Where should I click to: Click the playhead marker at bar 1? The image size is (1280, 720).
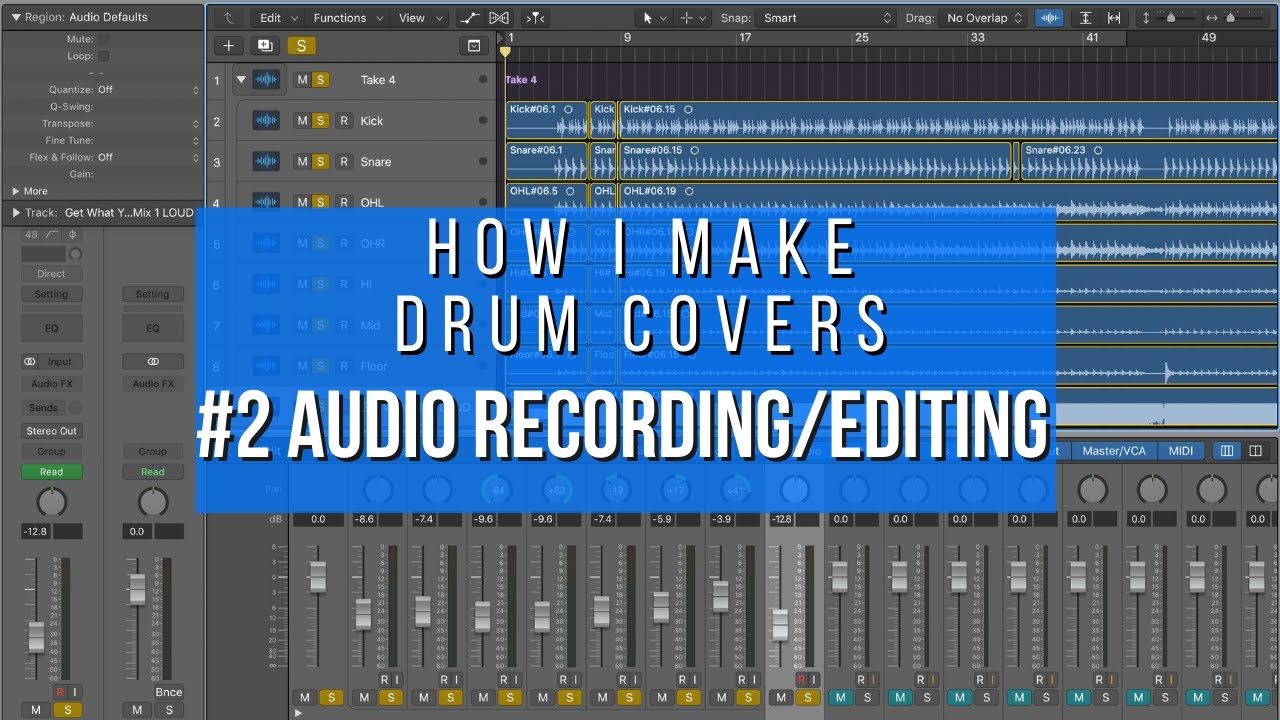tap(505, 51)
